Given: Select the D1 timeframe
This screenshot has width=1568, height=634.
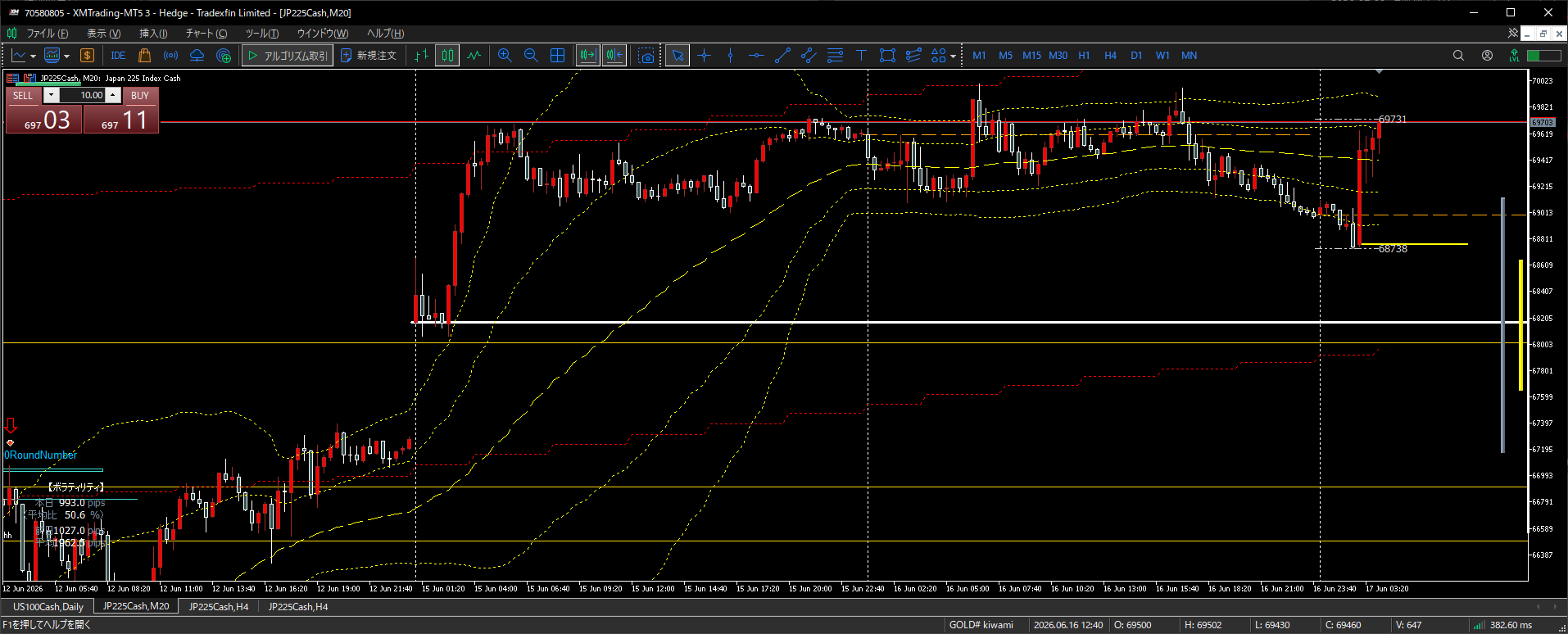Looking at the screenshot, I should tap(1136, 56).
